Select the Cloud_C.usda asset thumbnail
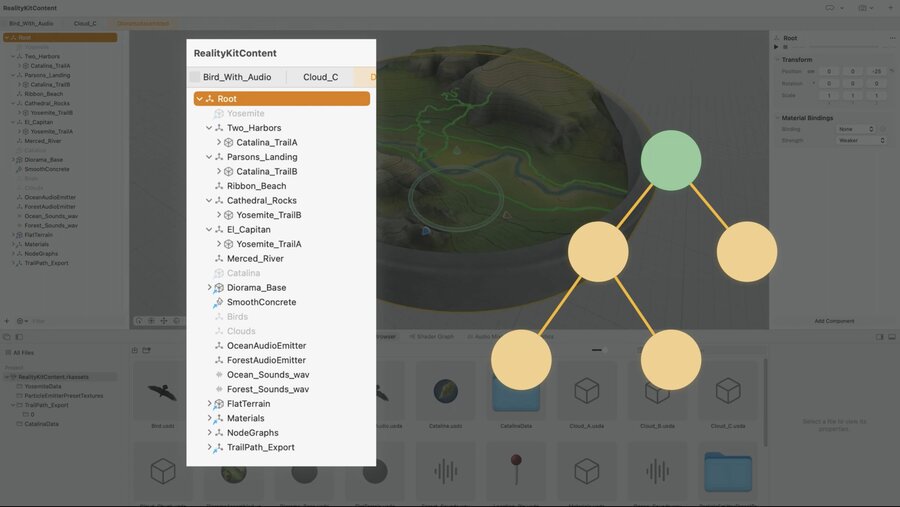Screen dimensions: 900x507 tap(728, 392)
